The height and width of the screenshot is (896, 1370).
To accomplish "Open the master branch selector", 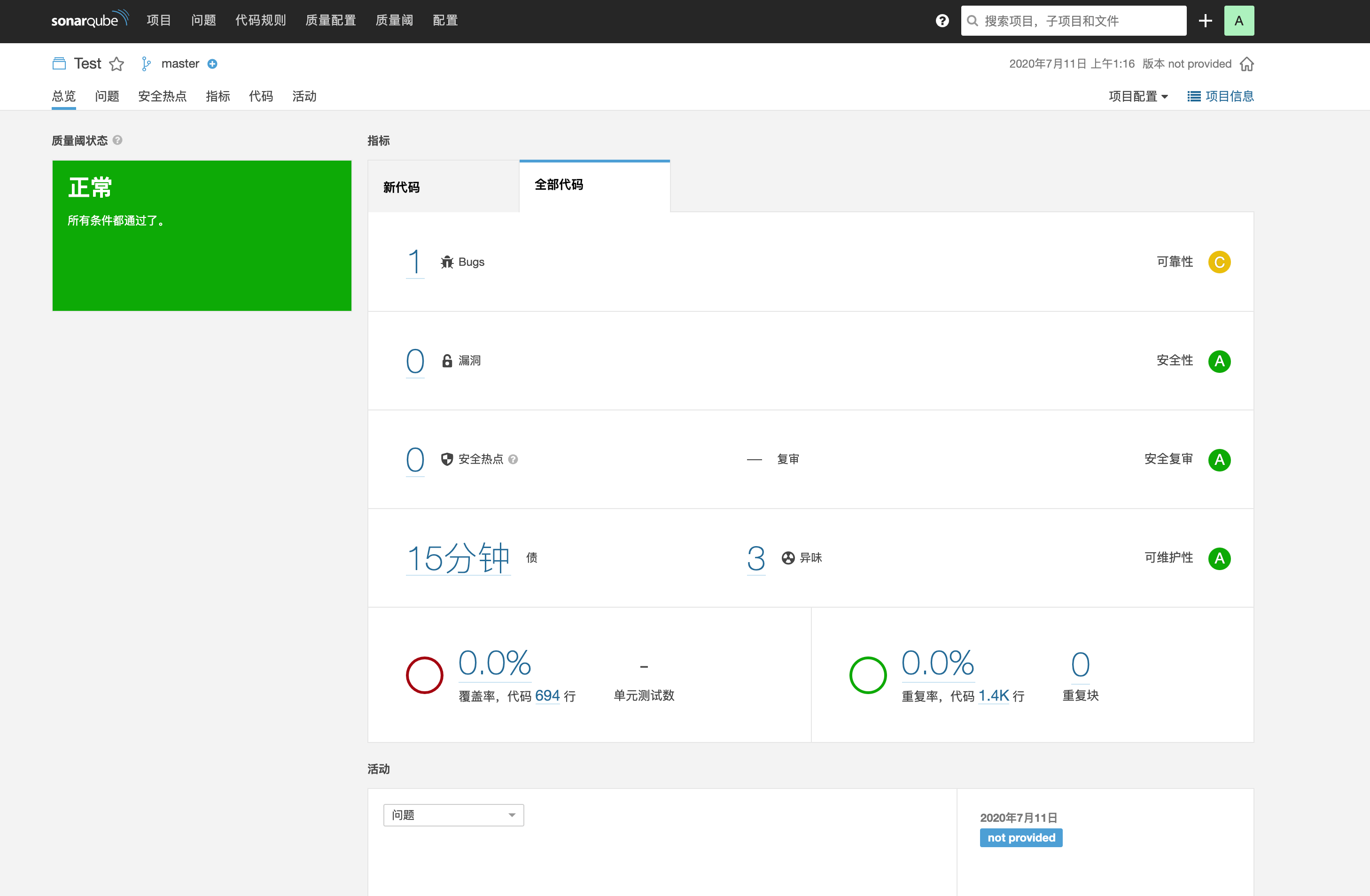I will point(179,64).
